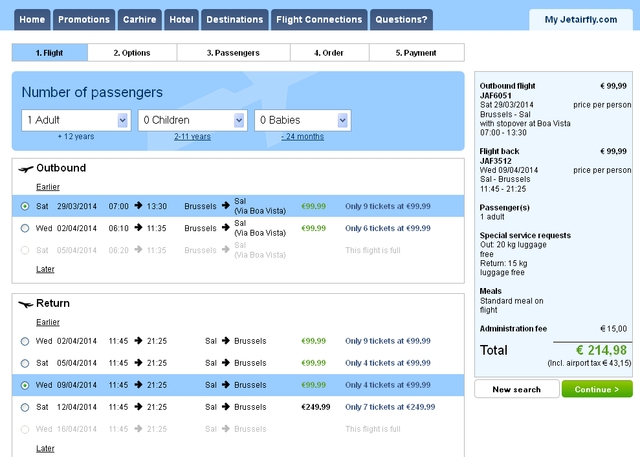The width and height of the screenshot is (640, 457).
Task: Open the Children count dropdown
Action: point(193,120)
